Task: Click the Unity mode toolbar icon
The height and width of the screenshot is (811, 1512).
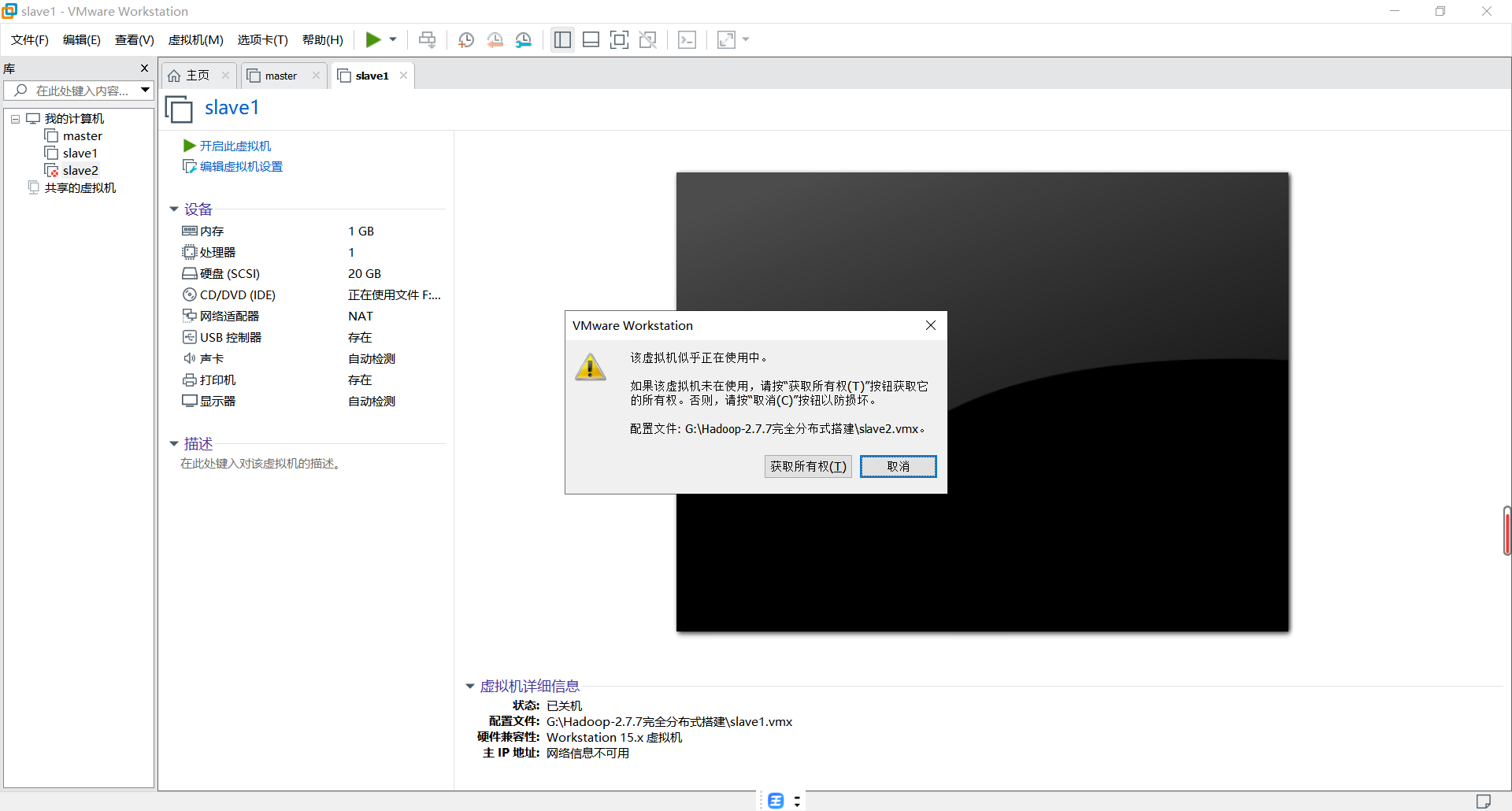Action: click(648, 39)
